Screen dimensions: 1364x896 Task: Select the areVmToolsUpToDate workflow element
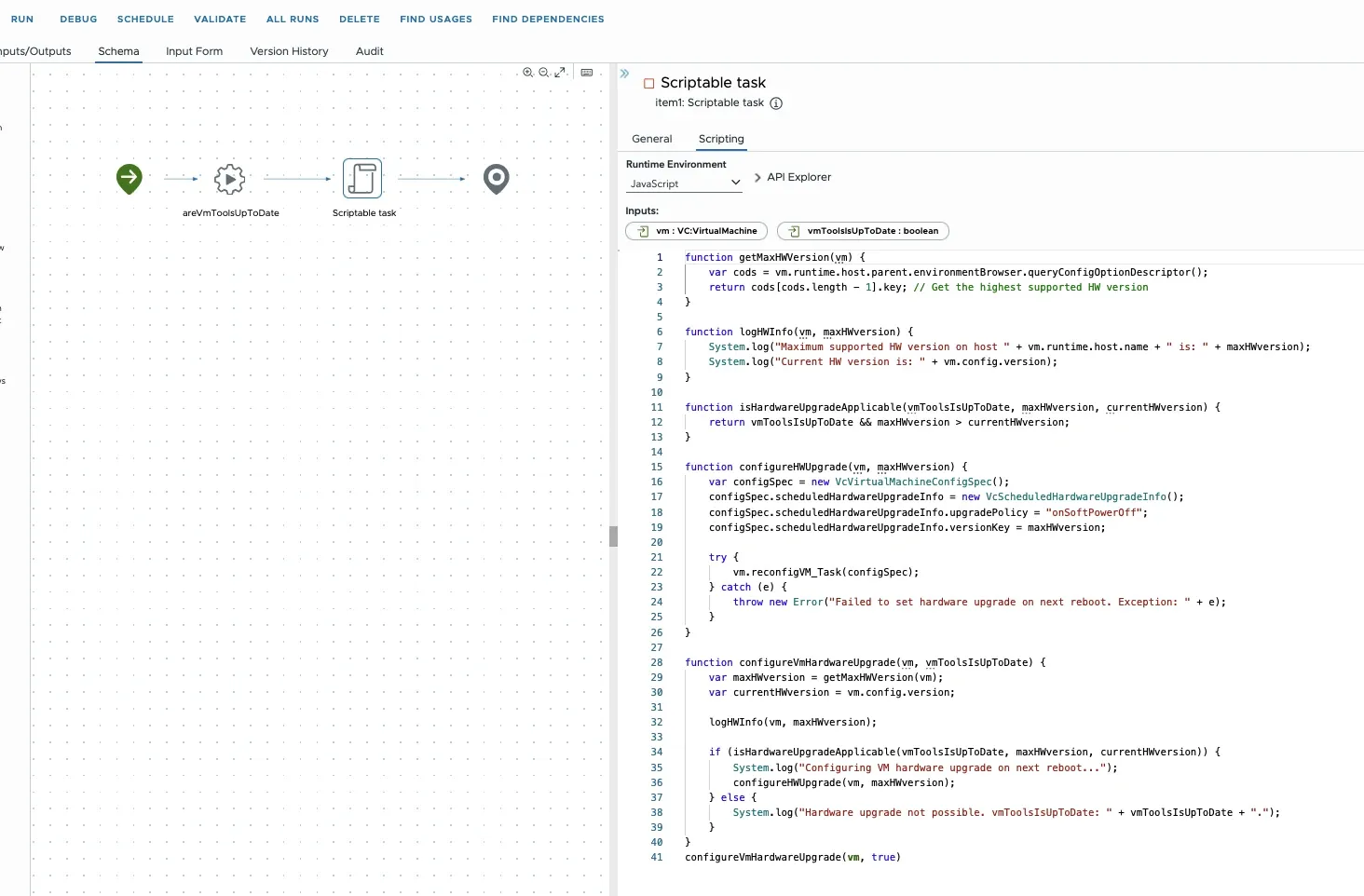(230, 179)
